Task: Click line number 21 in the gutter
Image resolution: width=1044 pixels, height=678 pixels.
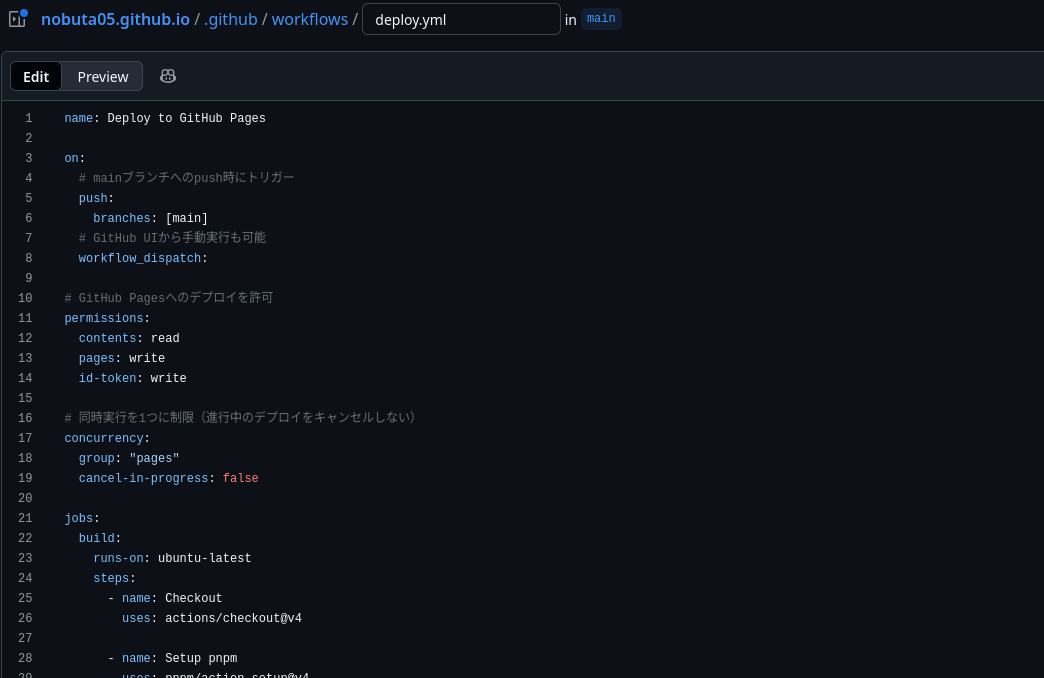Action: tap(25, 519)
